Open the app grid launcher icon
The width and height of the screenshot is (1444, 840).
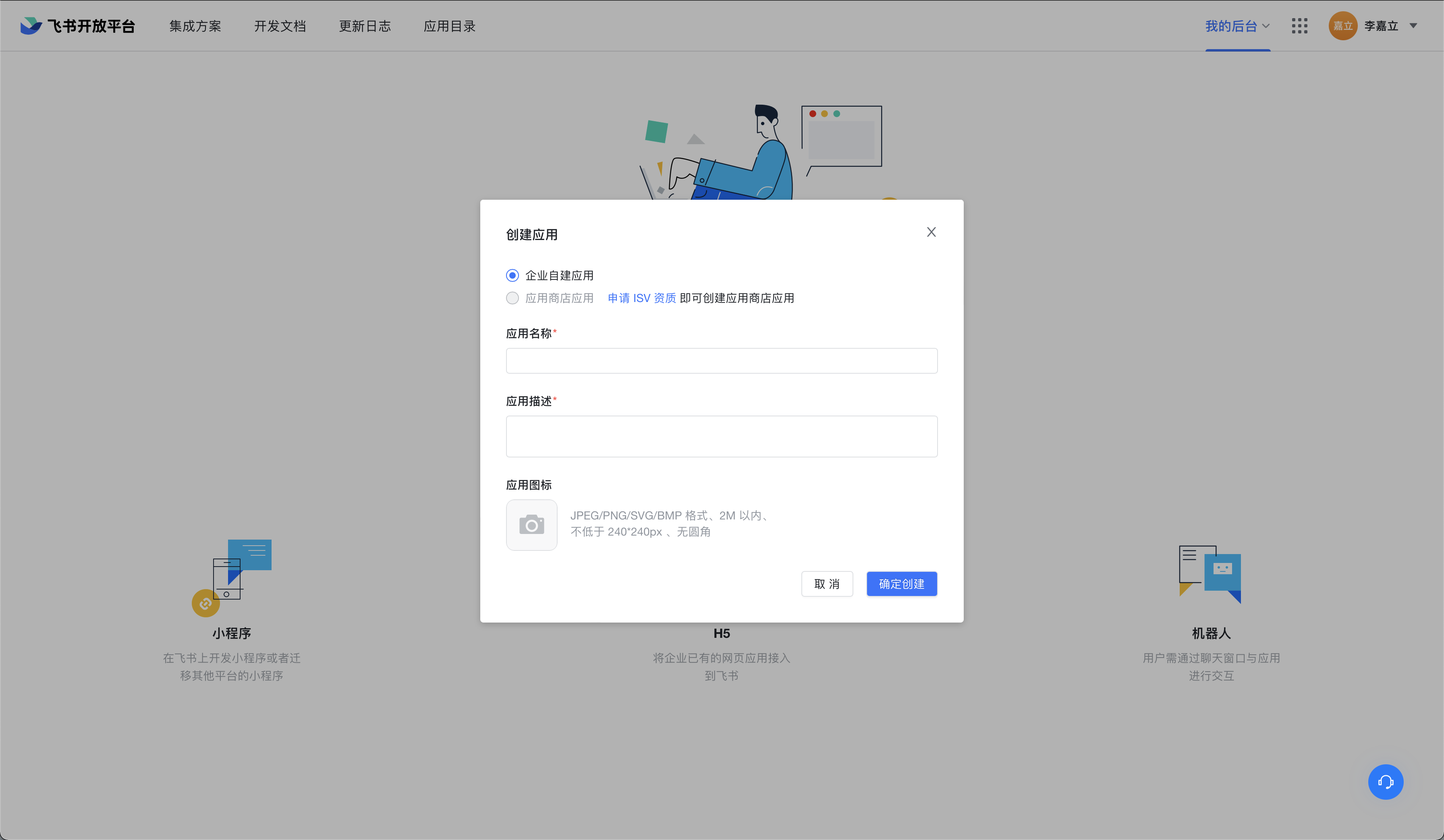click(x=1299, y=26)
